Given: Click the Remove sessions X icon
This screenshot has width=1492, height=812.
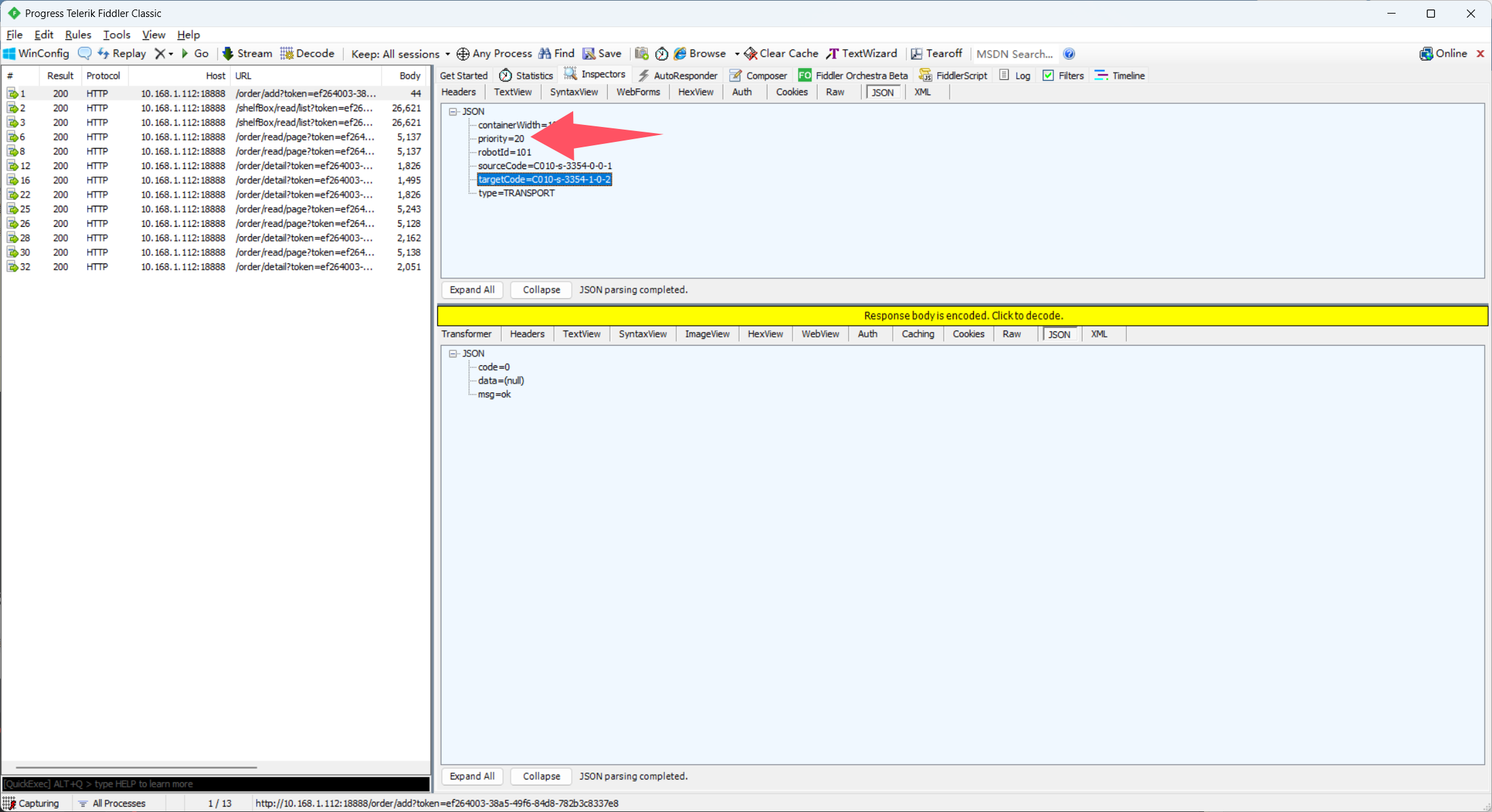Looking at the screenshot, I should click(160, 54).
